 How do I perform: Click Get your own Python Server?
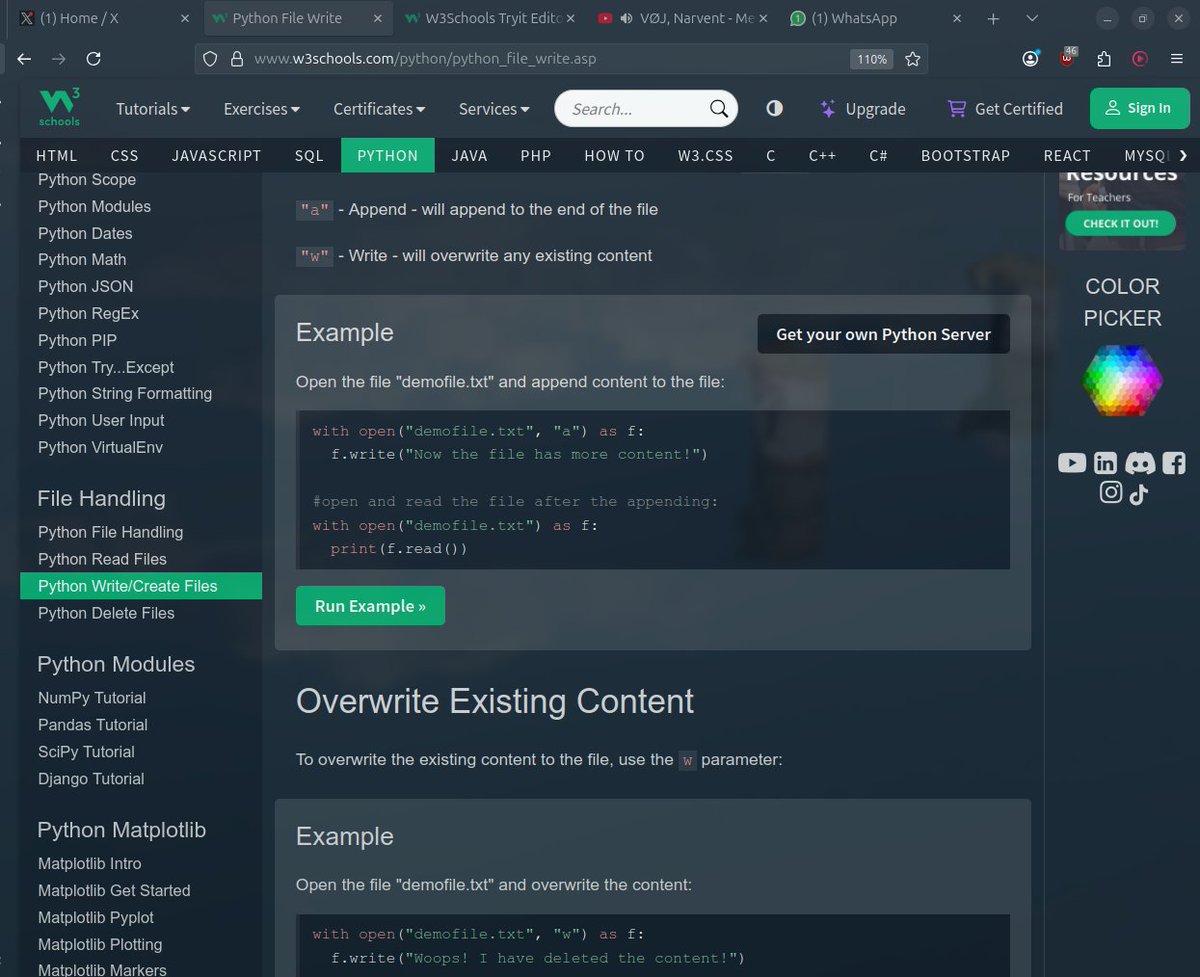coord(883,334)
